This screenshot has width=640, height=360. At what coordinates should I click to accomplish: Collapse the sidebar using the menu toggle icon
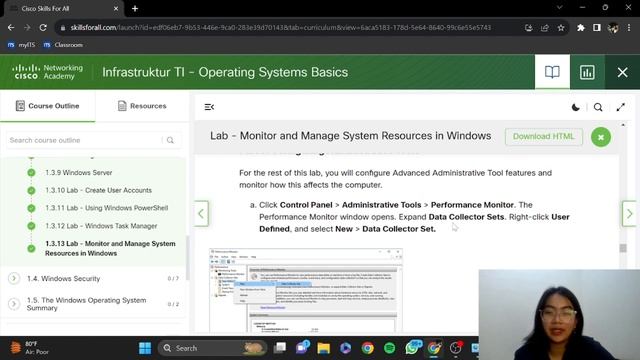click(209, 107)
